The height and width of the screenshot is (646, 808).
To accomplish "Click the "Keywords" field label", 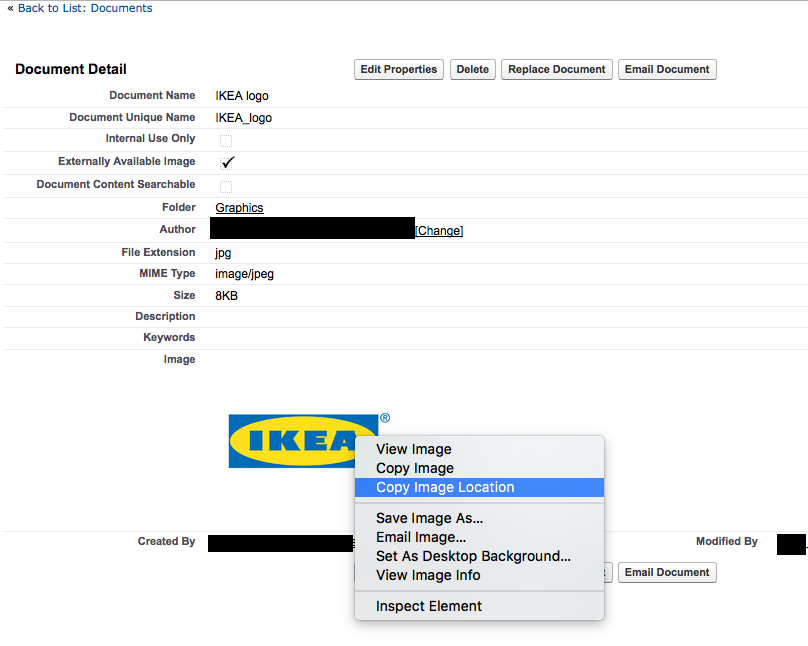I will click(169, 337).
